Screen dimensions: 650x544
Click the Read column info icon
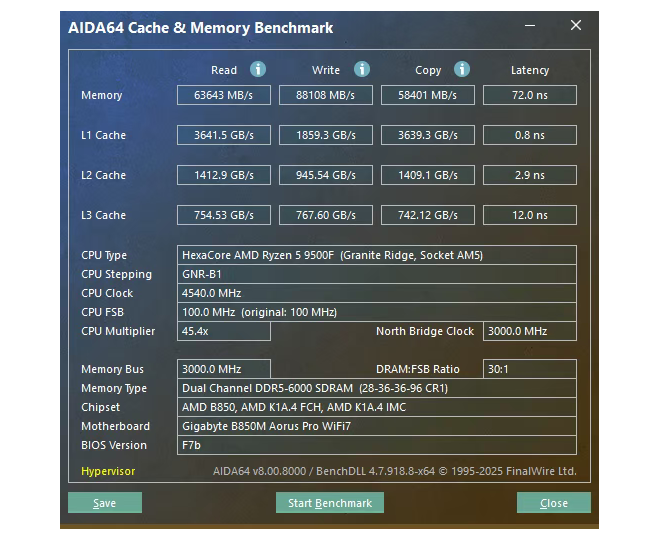258,70
